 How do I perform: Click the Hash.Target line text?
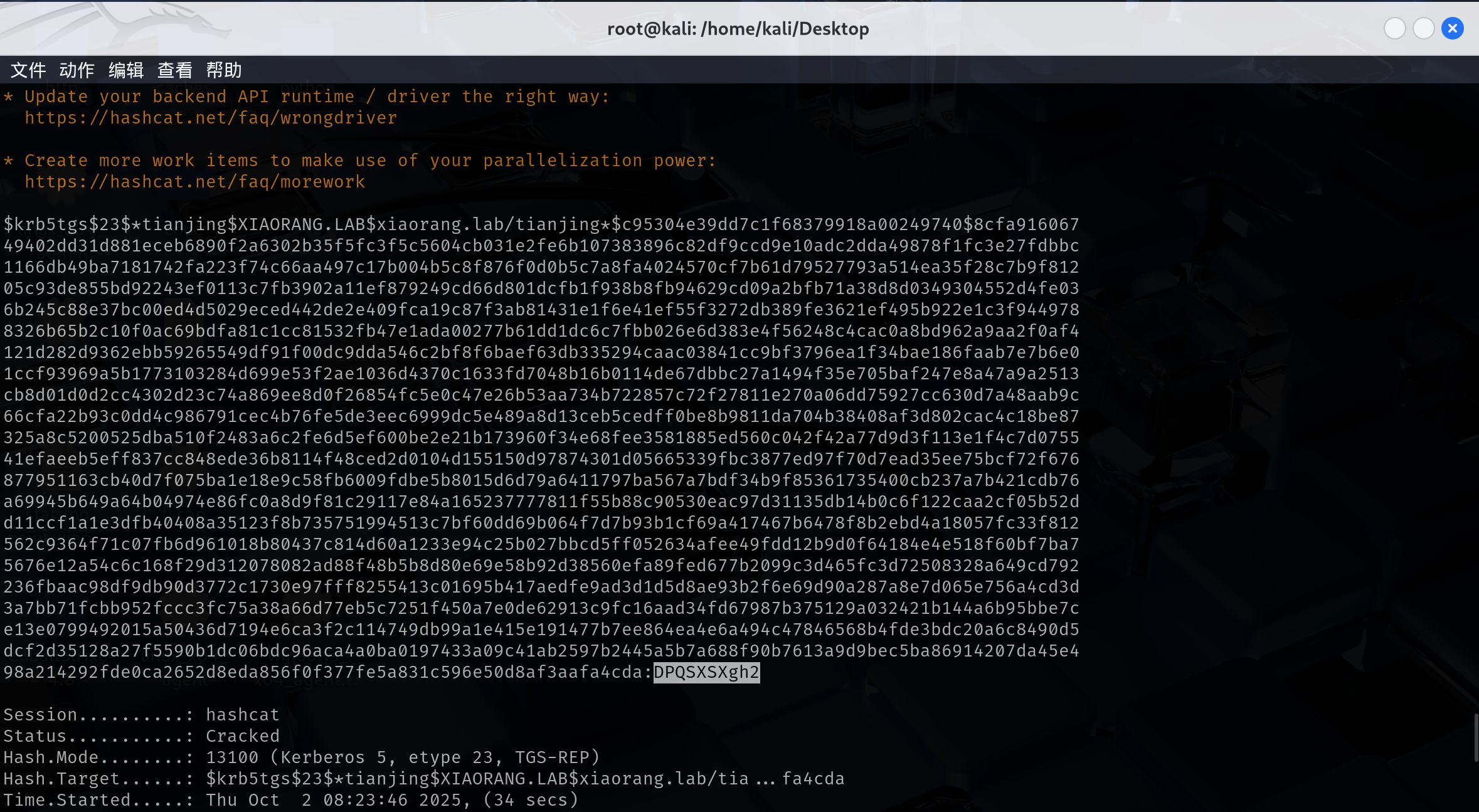tap(423, 779)
